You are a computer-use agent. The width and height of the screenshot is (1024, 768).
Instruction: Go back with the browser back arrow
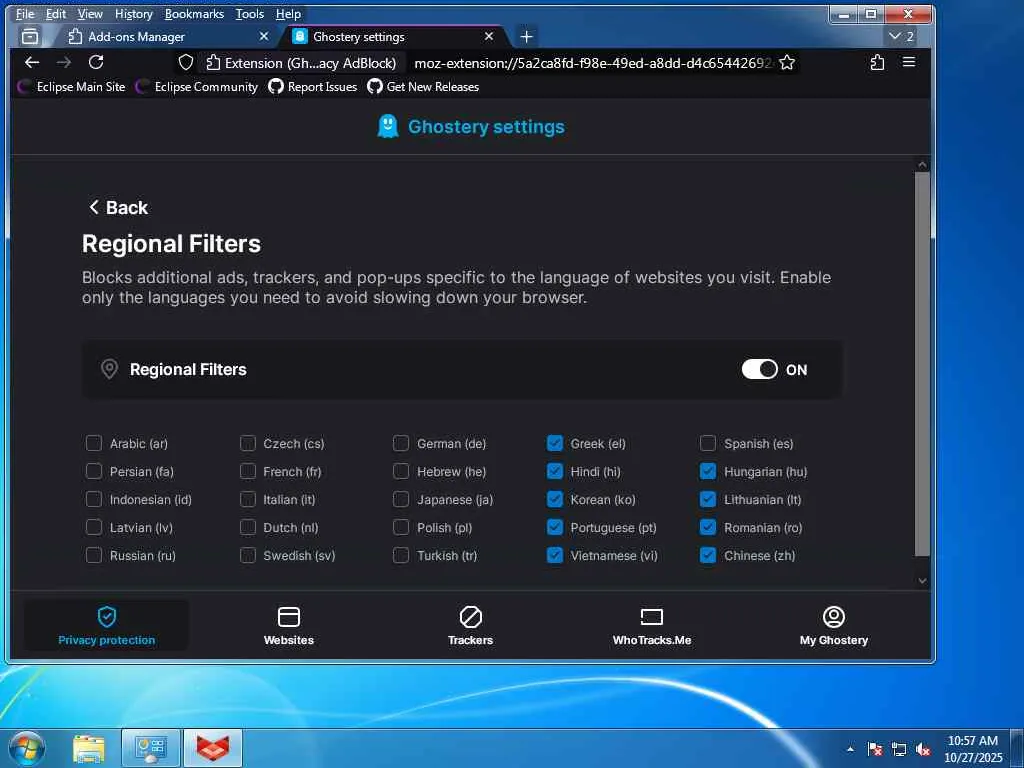click(32, 62)
